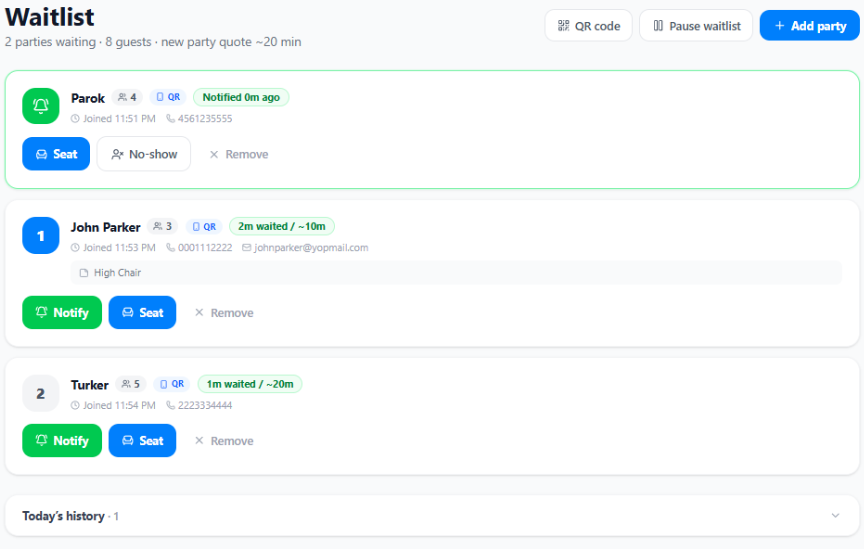Click Parok's party size badge 4
The image size is (864, 549).
point(127,97)
